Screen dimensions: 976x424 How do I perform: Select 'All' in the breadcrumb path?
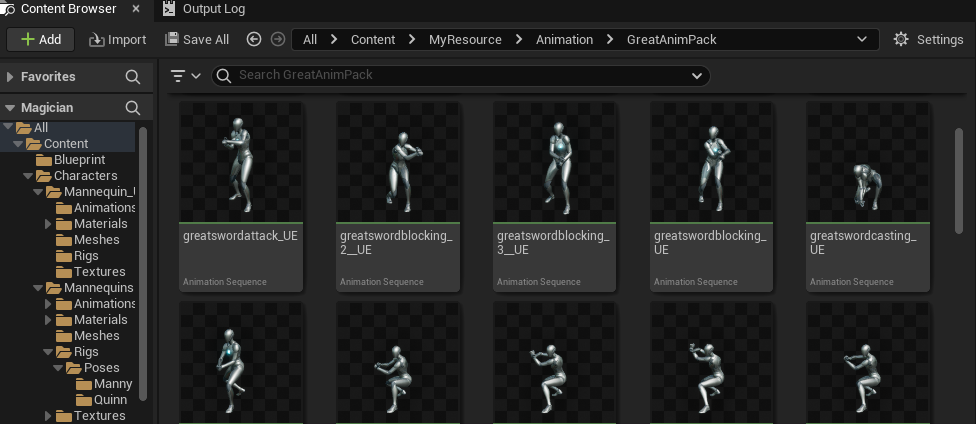(x=310, y=39)
